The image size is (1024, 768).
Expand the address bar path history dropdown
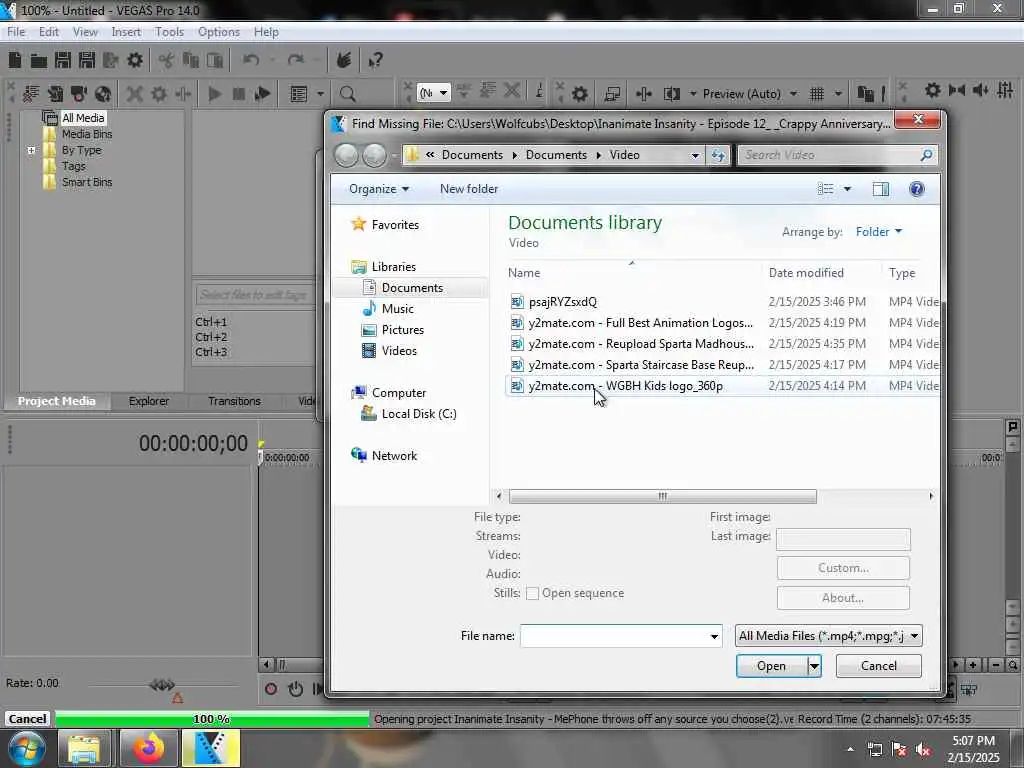click(x=695, y=155)
